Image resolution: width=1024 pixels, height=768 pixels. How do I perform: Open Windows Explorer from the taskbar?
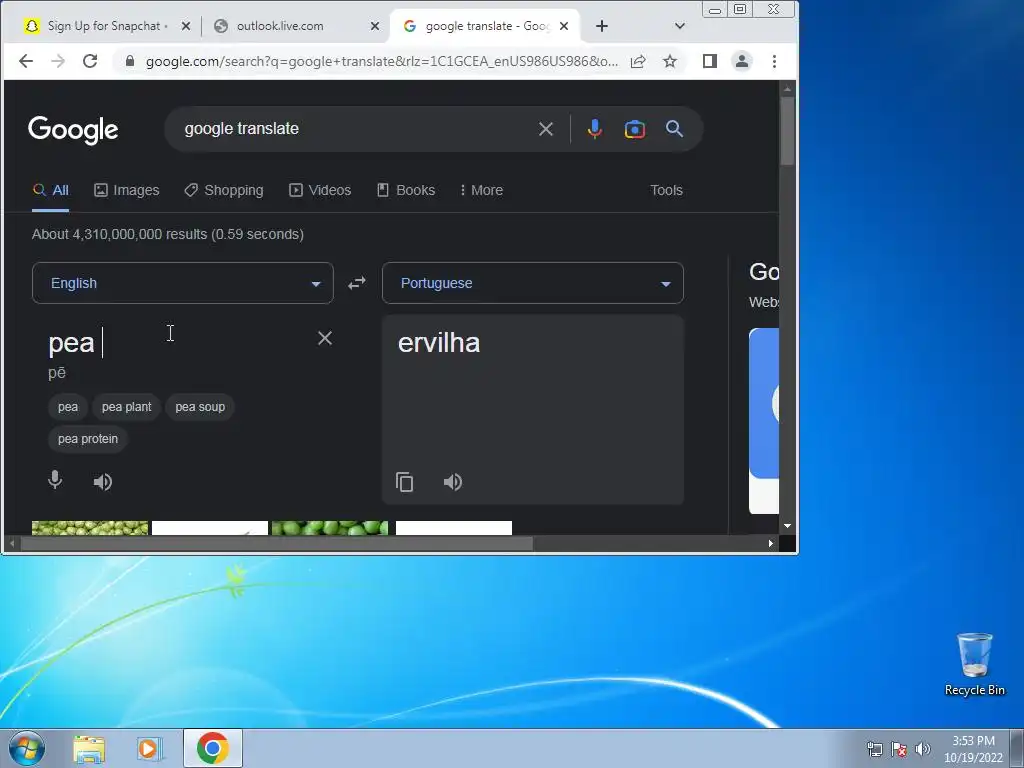(89, 749)
